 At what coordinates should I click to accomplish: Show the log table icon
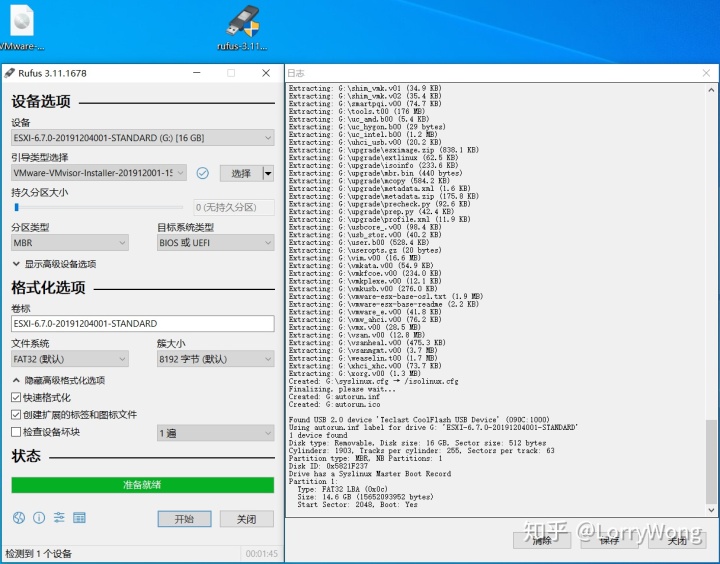pyautogui.click(x=79, y=518)
